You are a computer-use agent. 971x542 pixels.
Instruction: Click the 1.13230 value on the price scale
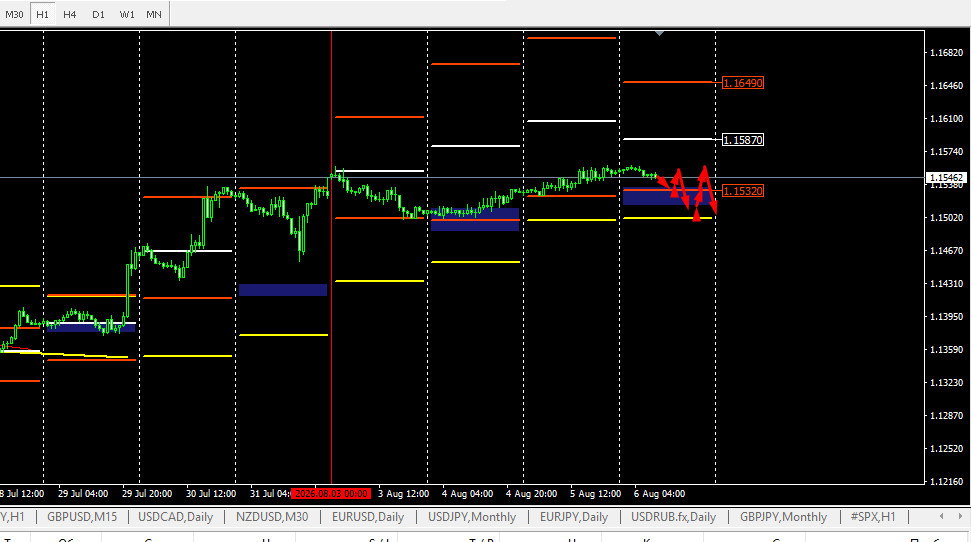pos(947,382)
